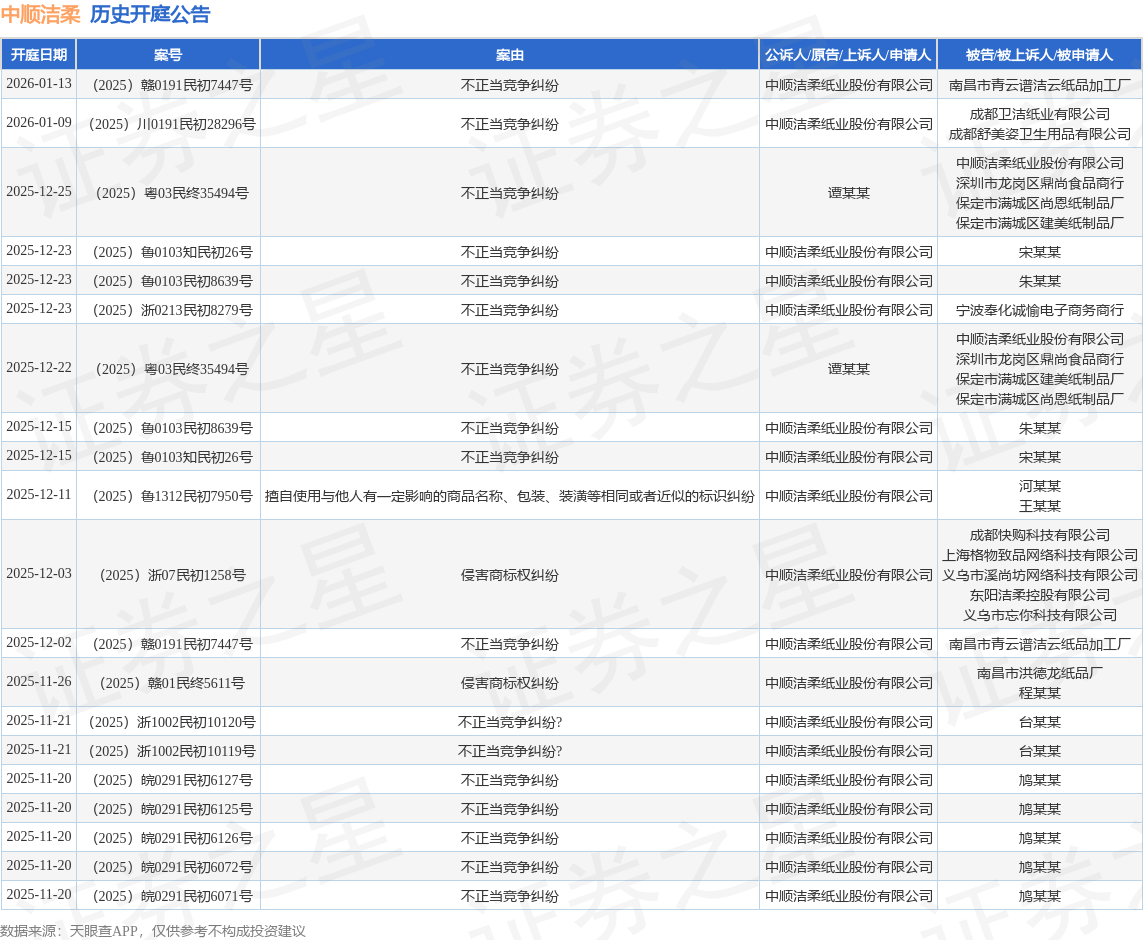Click the 历史开庭公告 heading
Viewport: 1143px width, 940px height.
(150, 15)
